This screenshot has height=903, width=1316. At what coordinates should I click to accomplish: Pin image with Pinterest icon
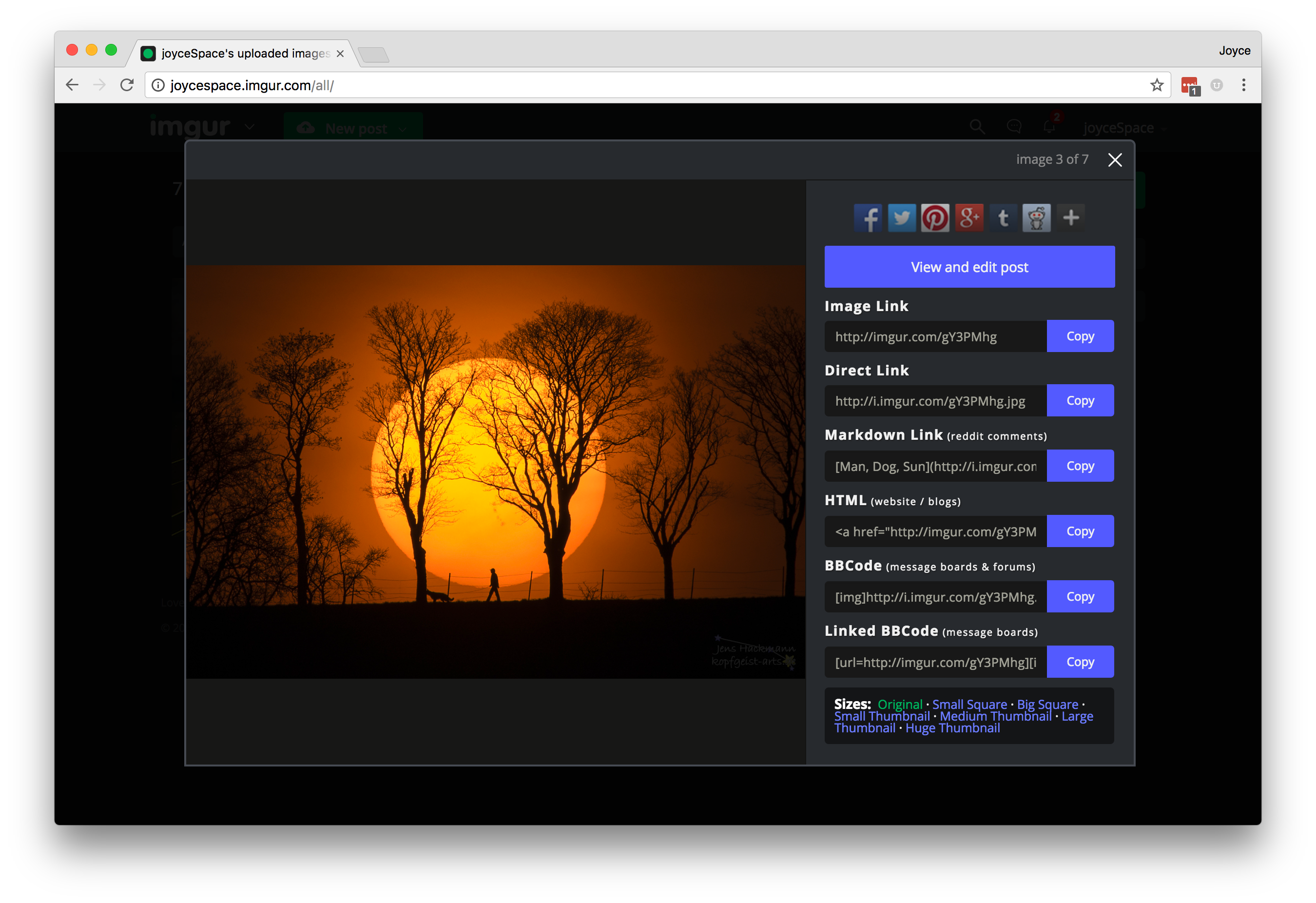(935, 218)
